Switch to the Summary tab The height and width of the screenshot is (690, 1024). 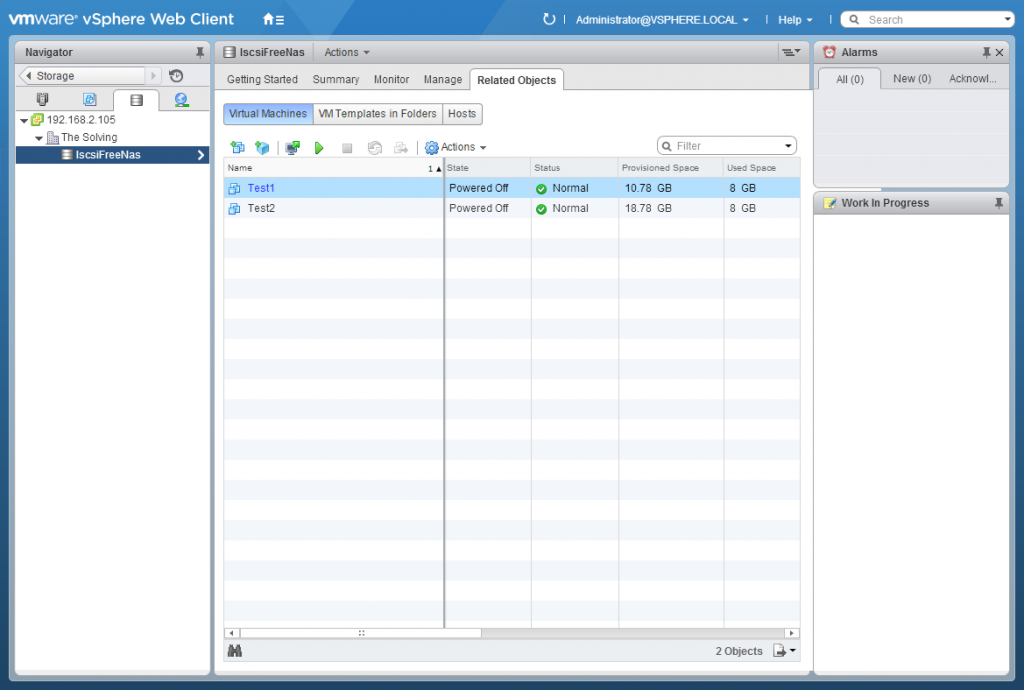pyautogui.click(x=336, y=79)
